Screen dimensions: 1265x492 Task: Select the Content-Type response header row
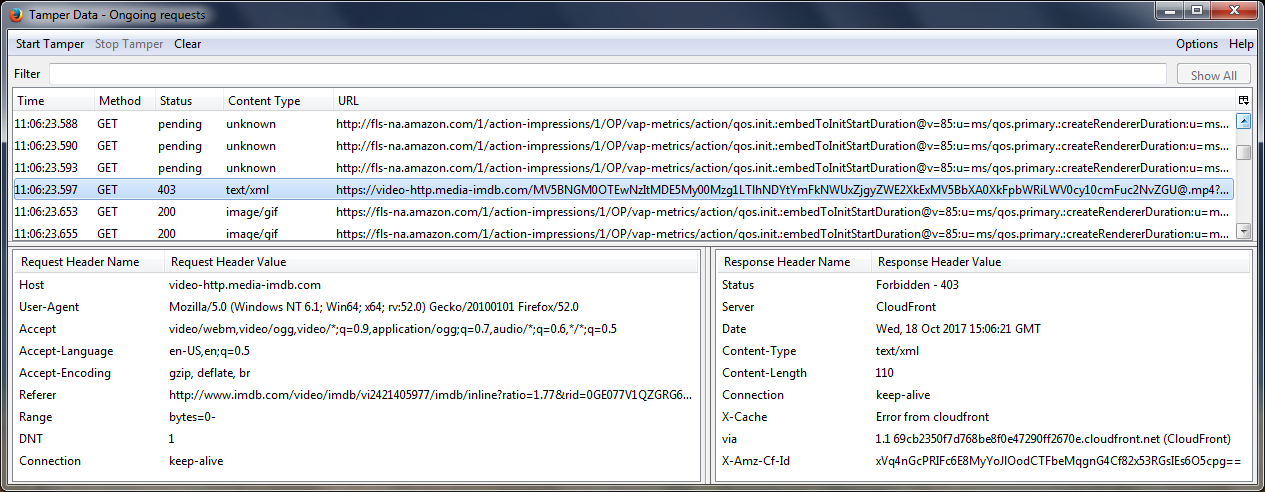(984, 351)
